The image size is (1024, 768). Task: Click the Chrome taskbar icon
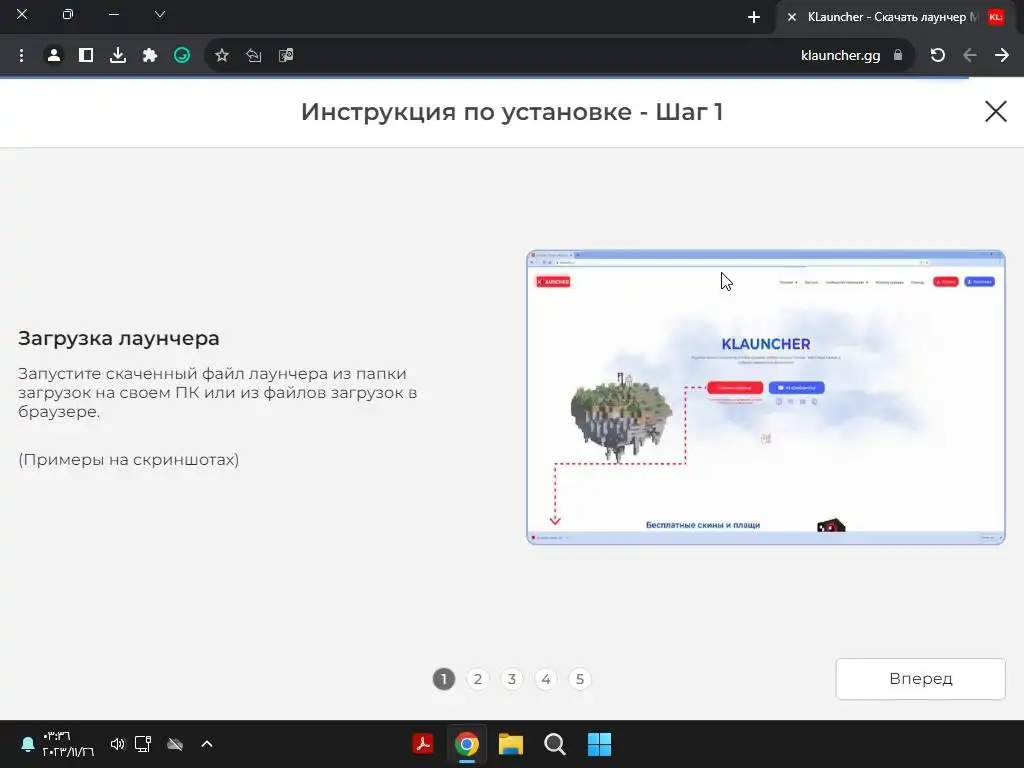pos(467,744)
